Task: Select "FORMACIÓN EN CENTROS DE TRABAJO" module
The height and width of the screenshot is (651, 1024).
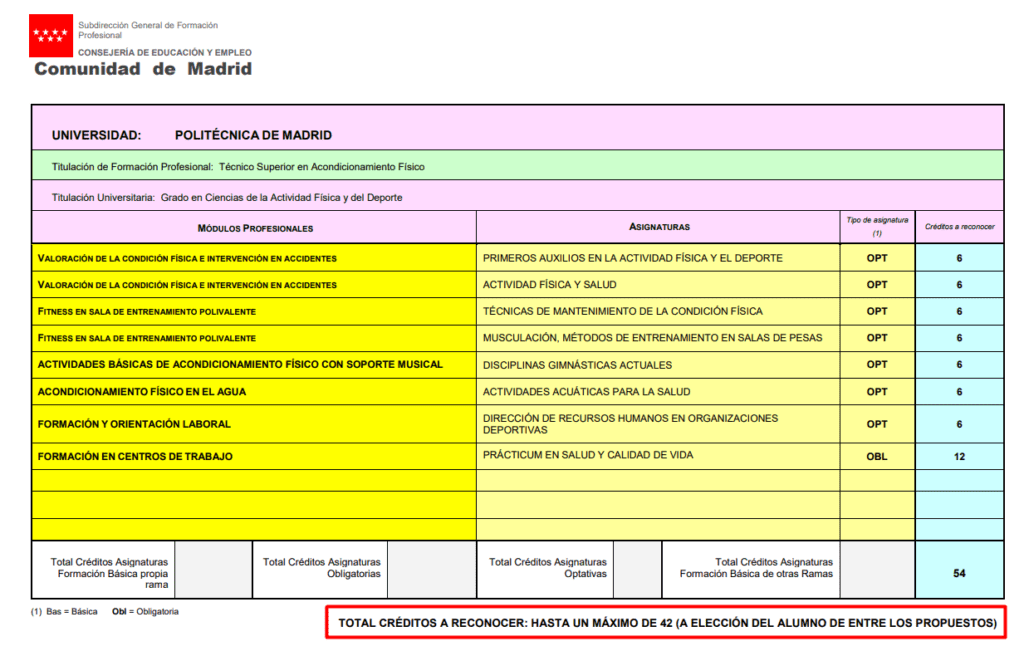Action: tap(135, 456)
